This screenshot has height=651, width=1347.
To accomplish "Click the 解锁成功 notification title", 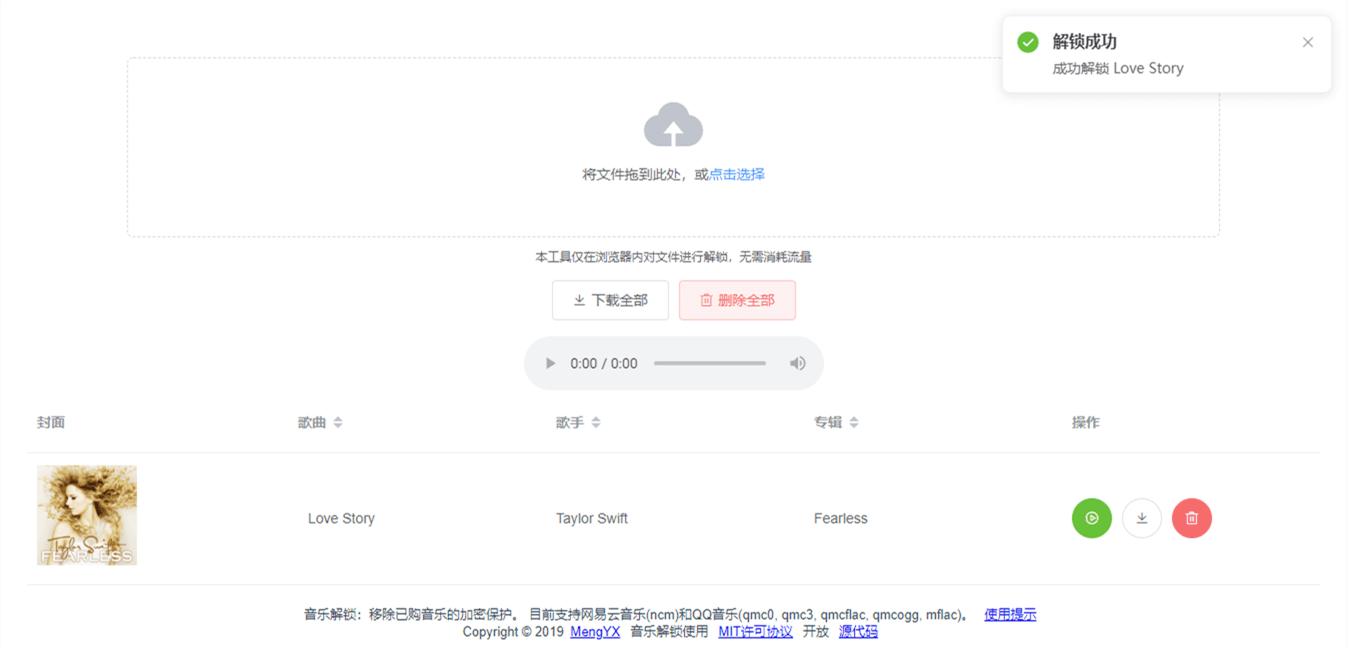I will click(x=1085, y=42).
